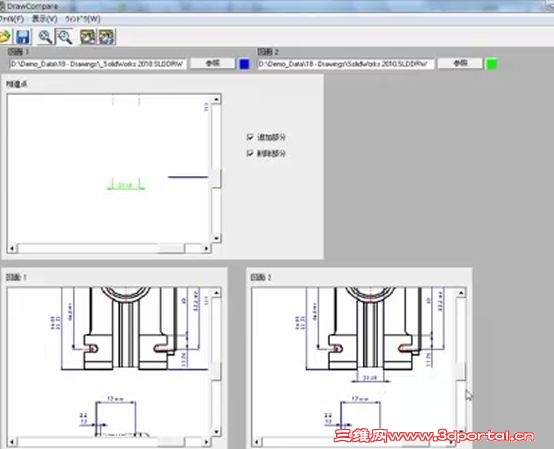This screenshot has width=554, height=449.
Task: Save using the blue floppy disk icon
Action: [23, 37]
